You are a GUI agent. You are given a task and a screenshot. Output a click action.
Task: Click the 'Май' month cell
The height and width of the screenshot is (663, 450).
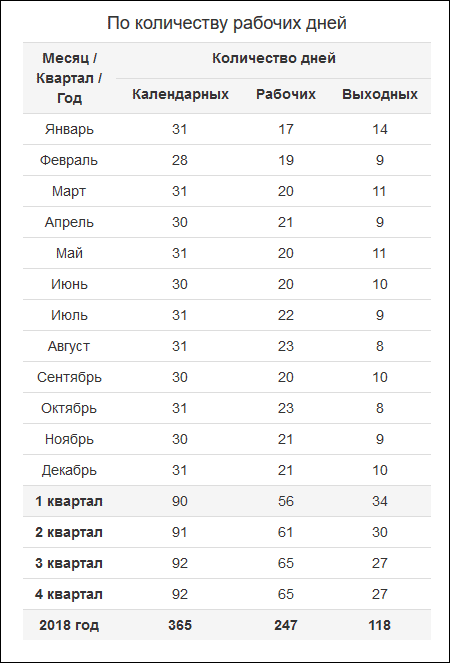(x=69, y=253)
